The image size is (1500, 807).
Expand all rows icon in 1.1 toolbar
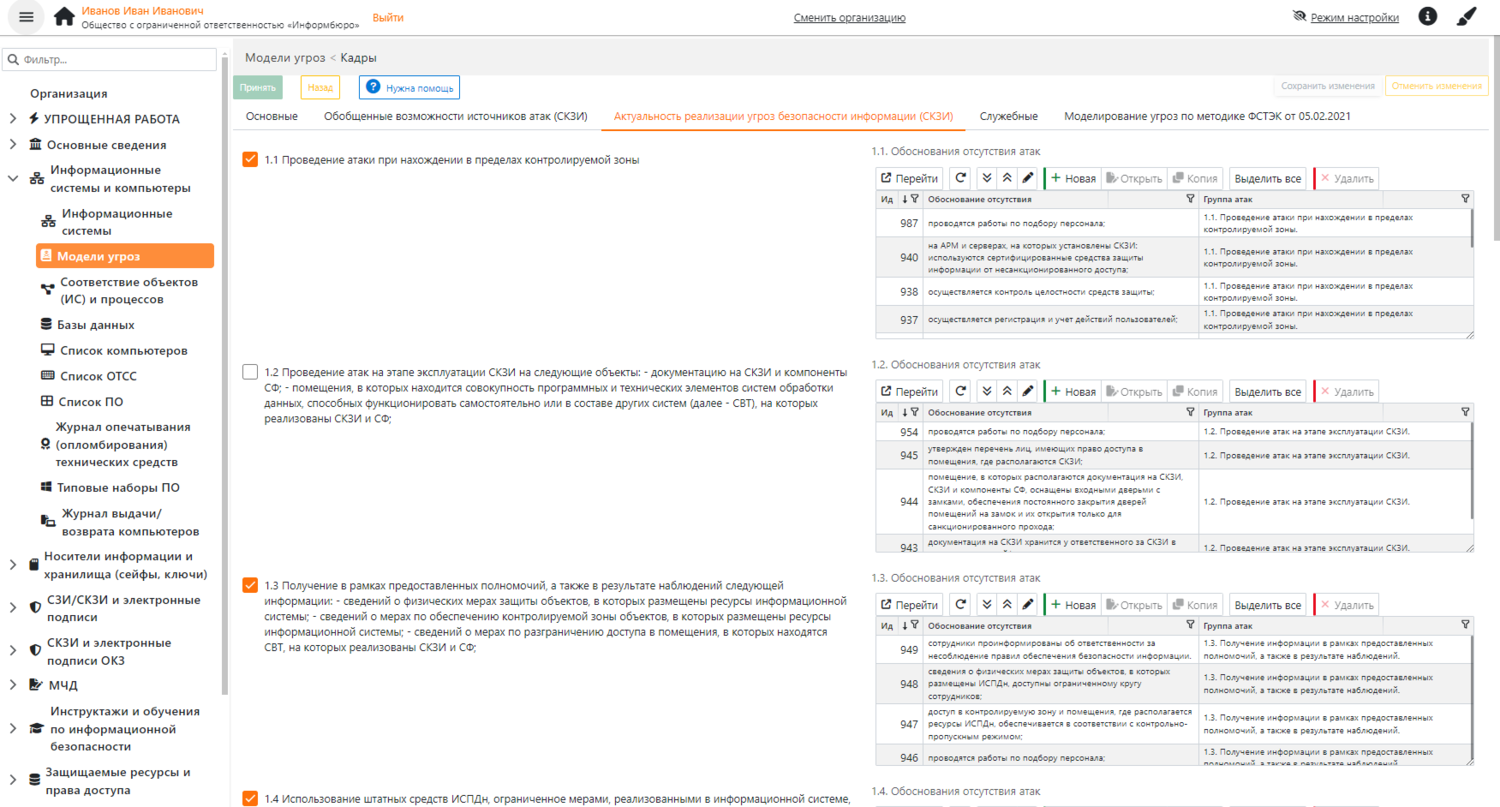(986, 179)
